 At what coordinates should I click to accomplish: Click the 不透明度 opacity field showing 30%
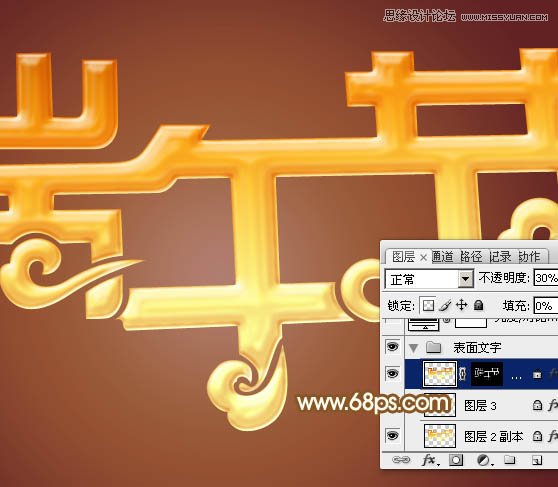tap(546, 278)
